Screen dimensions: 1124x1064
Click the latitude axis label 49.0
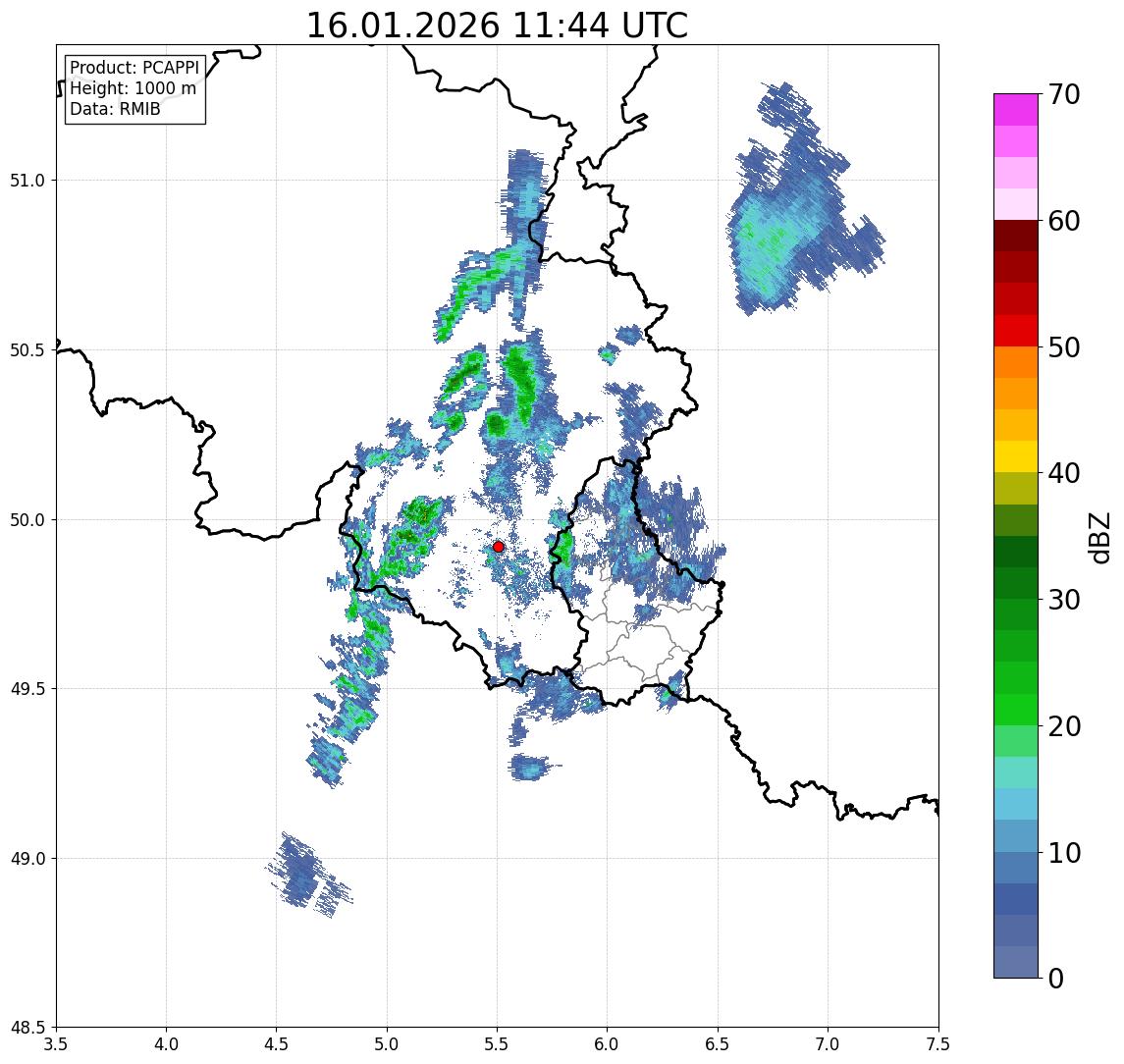pos(27,858)
